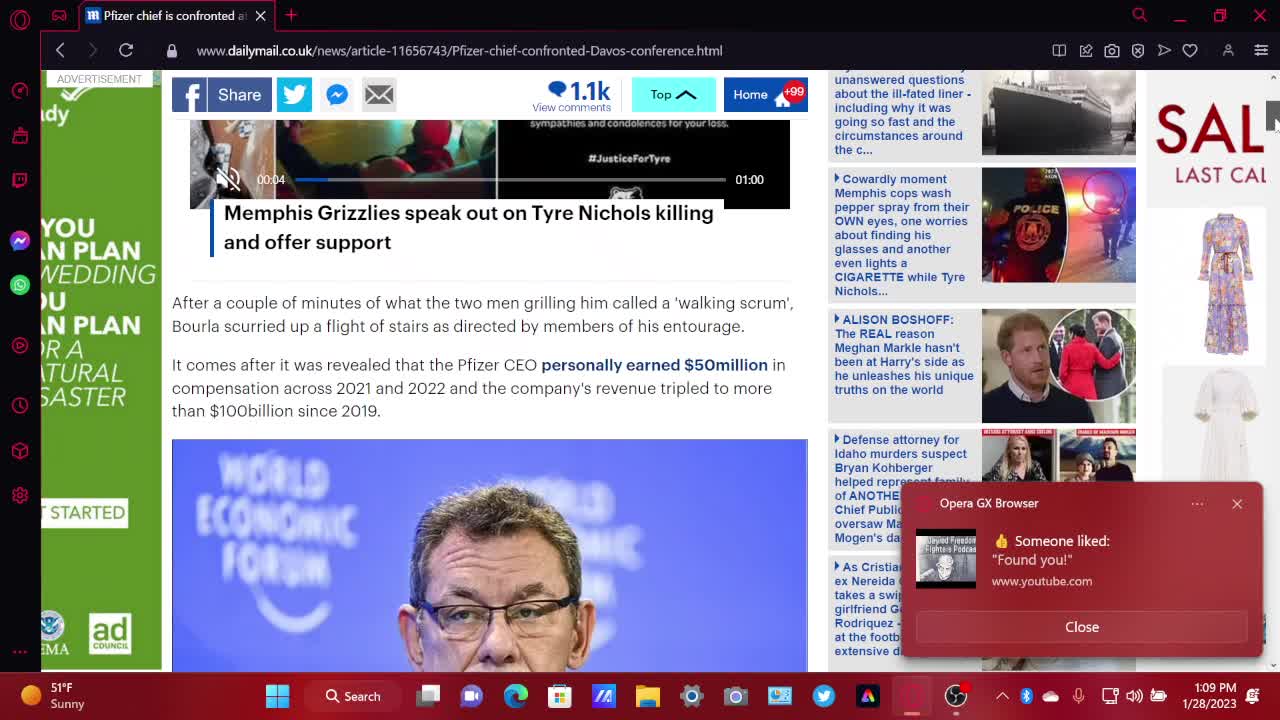Click the address bar URL
Viewport: 1280px width, 720px height.
pyautogui.click(x=459, y=51)
